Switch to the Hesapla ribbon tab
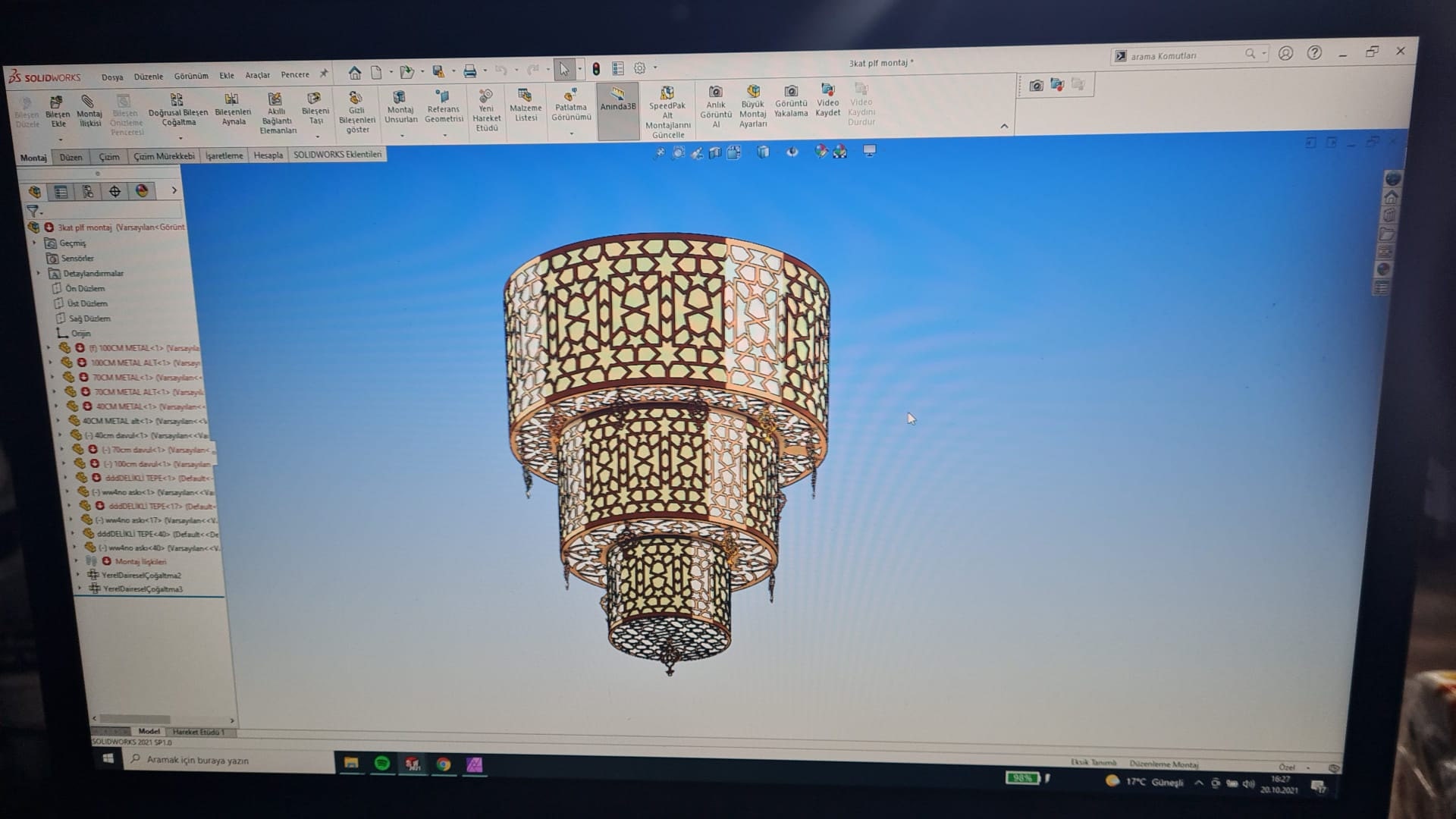This screenshot has height=819, width=1456. coord(268,155)
